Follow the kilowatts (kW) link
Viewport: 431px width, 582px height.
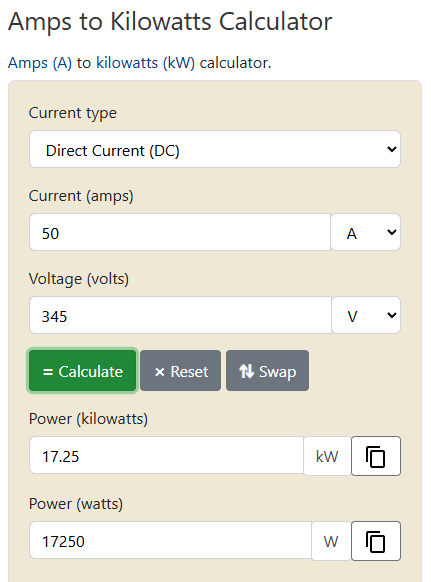(x=146, y=63)
